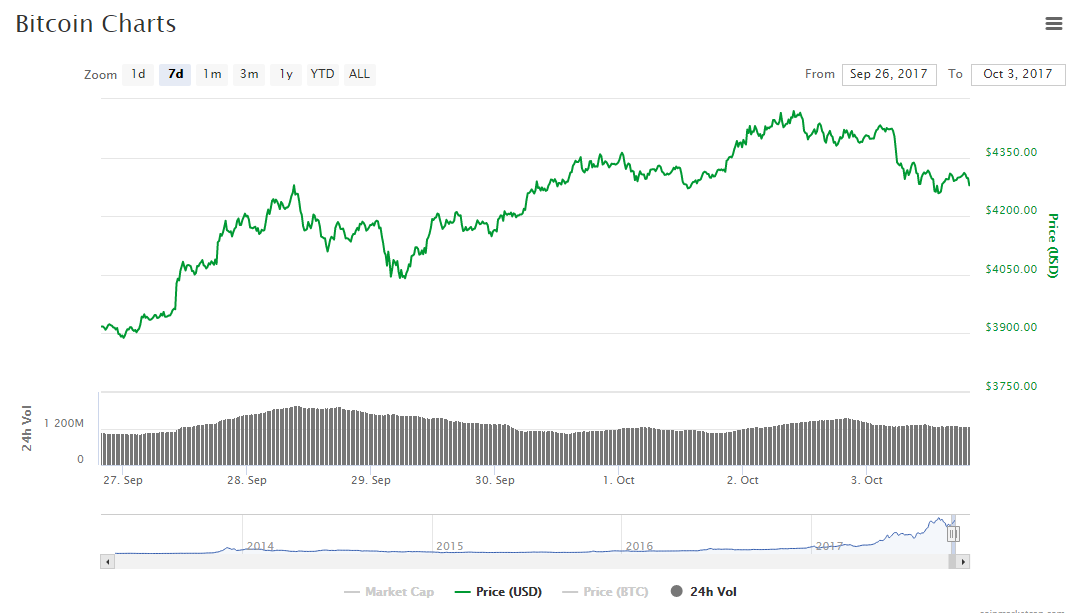Set zoom range to 1d

click(x=138, y=74)
